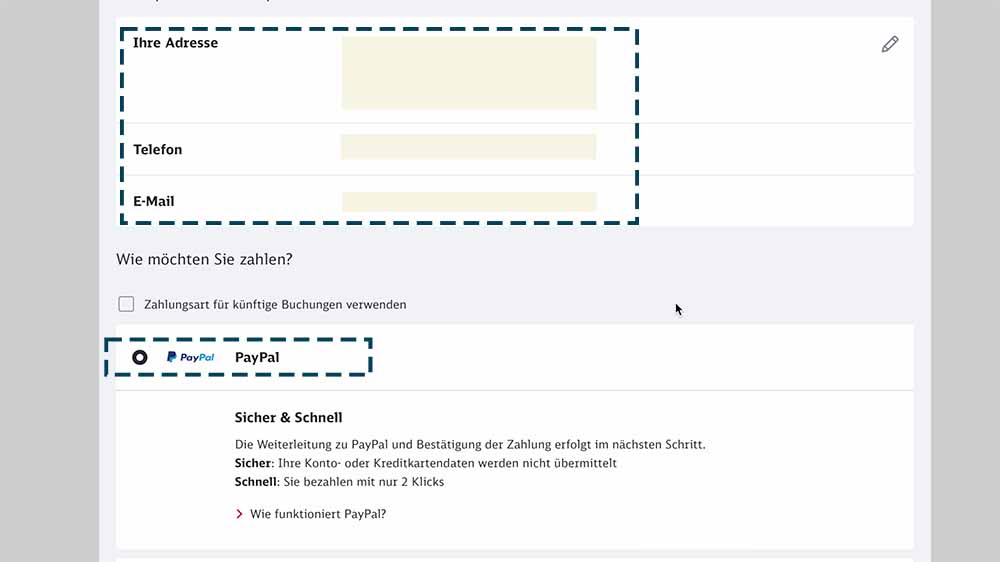Click the highlighted Telefon value field
Screen dimensions: 1000x562
(x=468, y=147)
